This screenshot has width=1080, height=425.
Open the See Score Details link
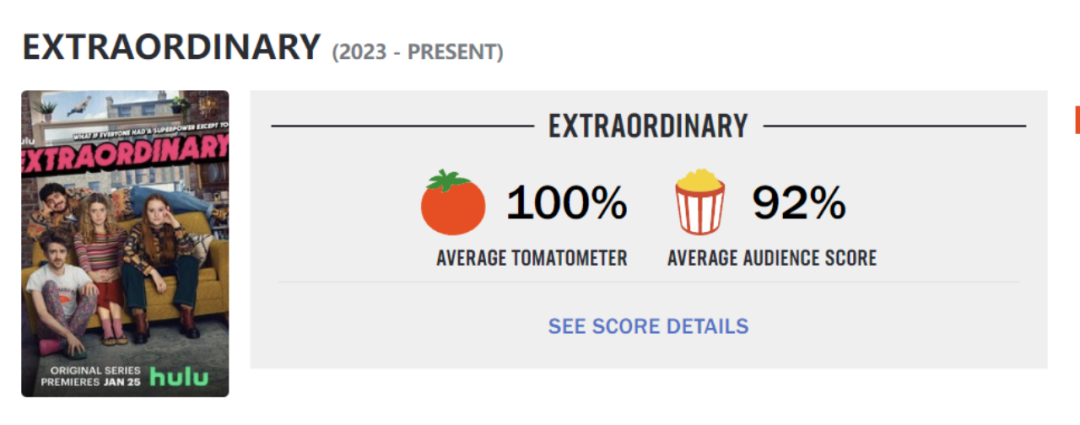648,326
